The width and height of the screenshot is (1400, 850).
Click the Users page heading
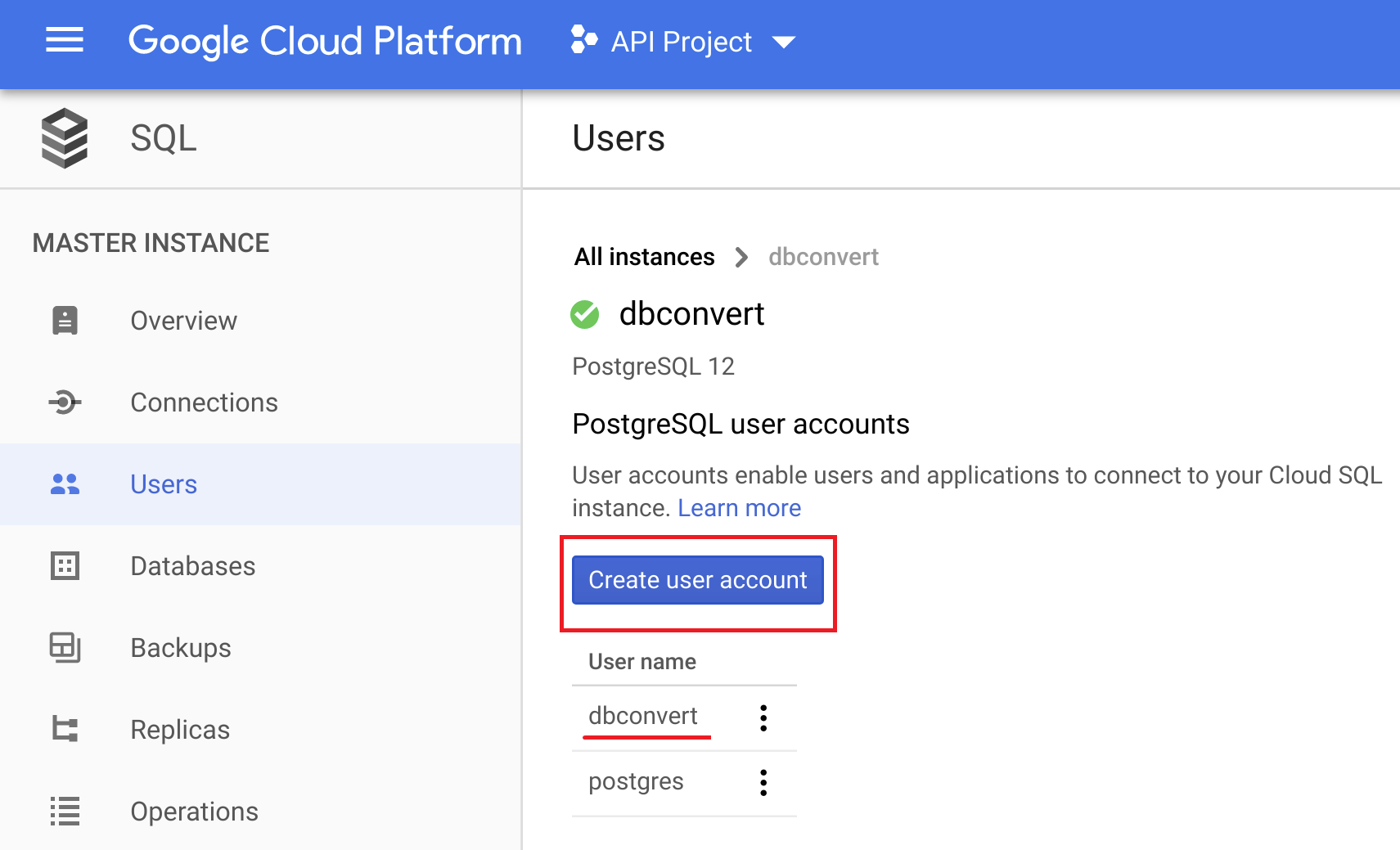(x=619, y=138)
